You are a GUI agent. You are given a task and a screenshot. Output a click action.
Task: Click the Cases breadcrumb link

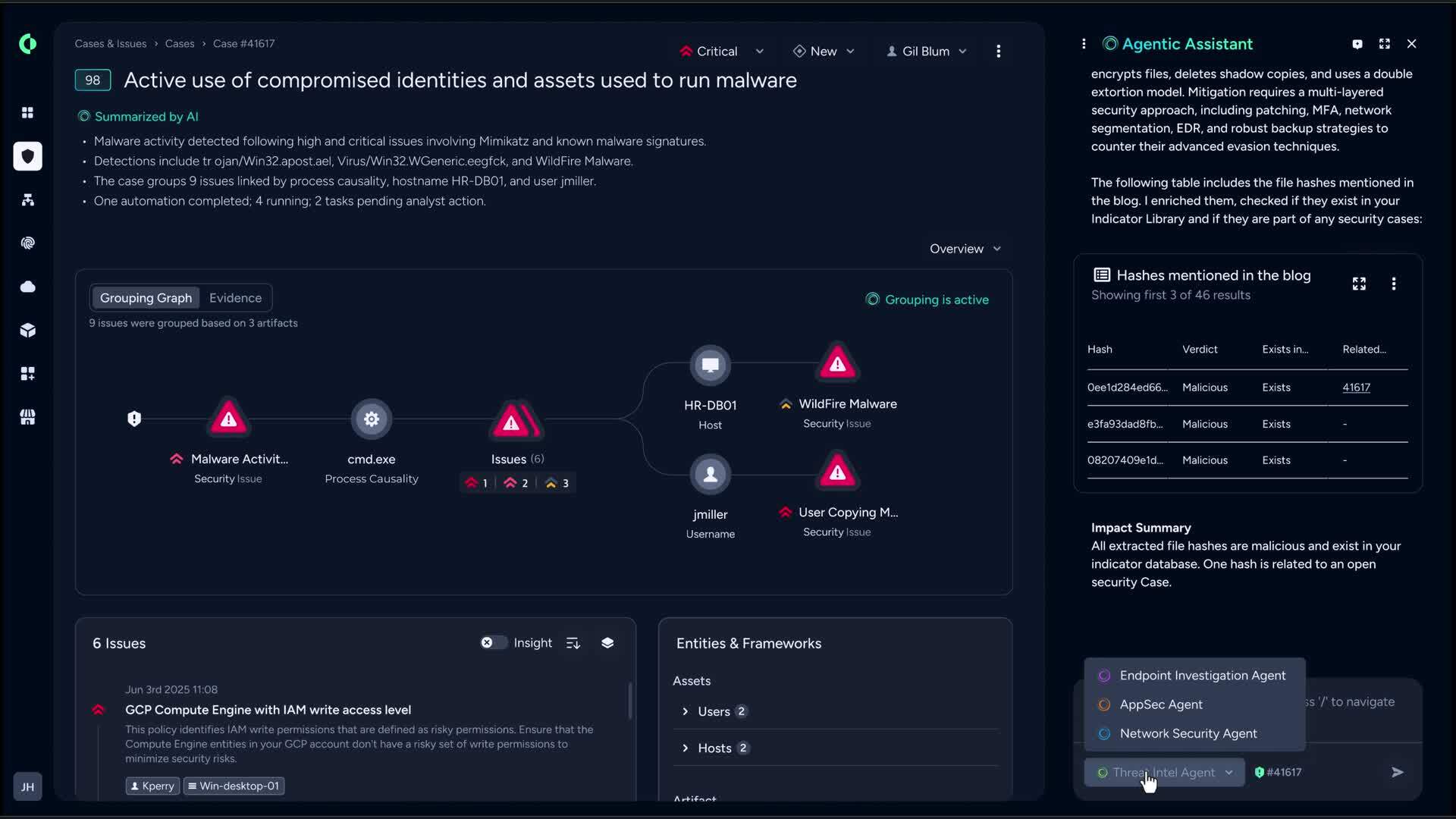click(180, 44)
